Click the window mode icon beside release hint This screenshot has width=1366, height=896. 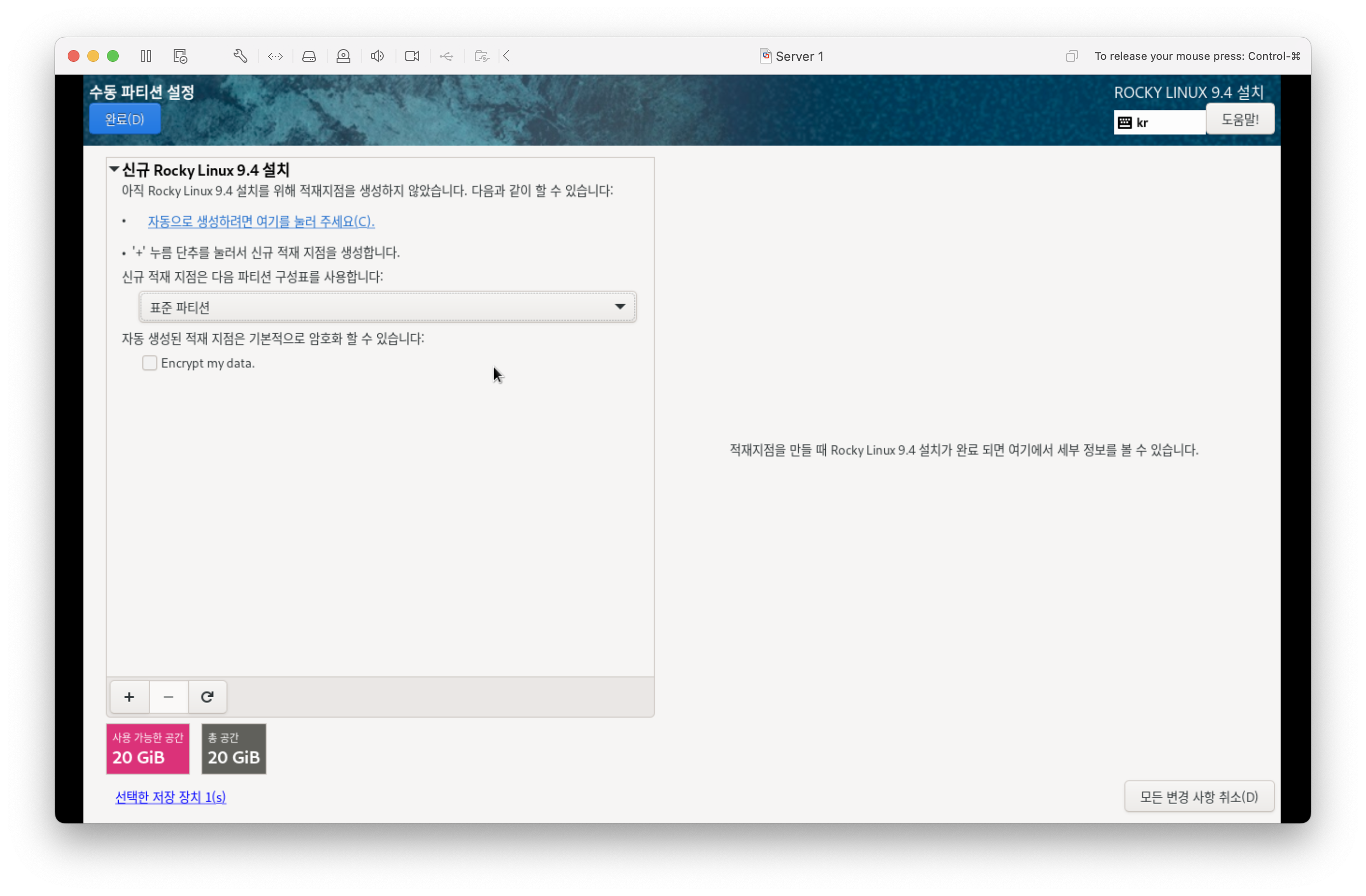(x=1072, y=55)
